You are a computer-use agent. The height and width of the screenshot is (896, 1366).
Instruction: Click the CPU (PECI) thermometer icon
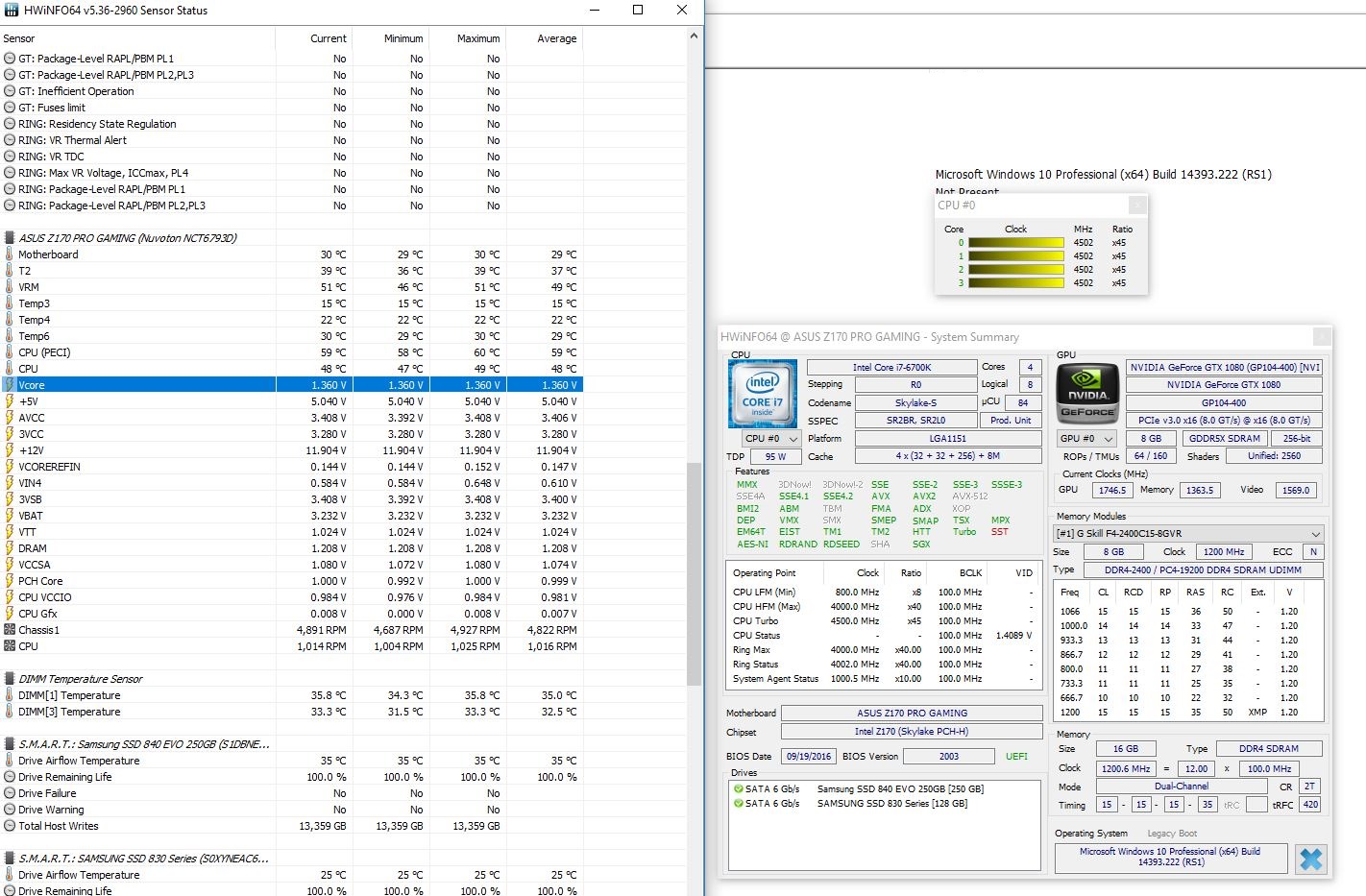(x=10, y=352)
